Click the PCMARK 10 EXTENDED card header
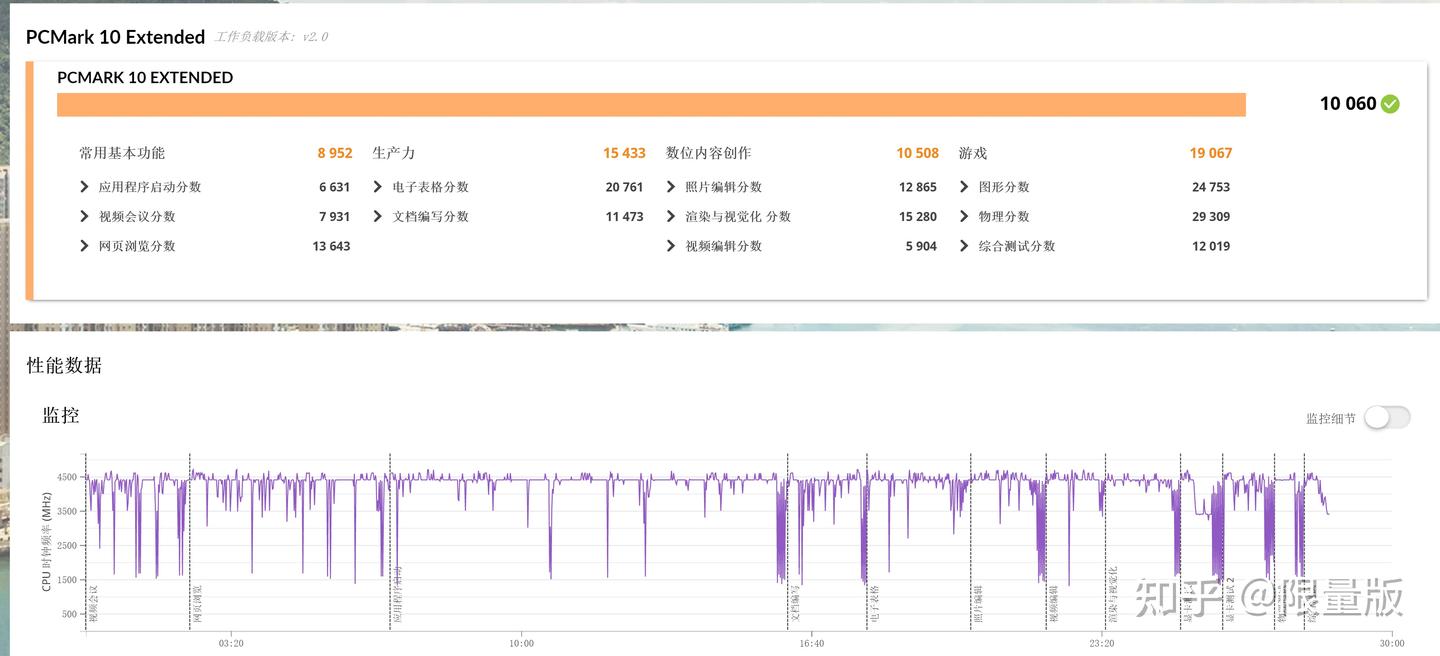 pyautogui.click(x=145, y=77)
